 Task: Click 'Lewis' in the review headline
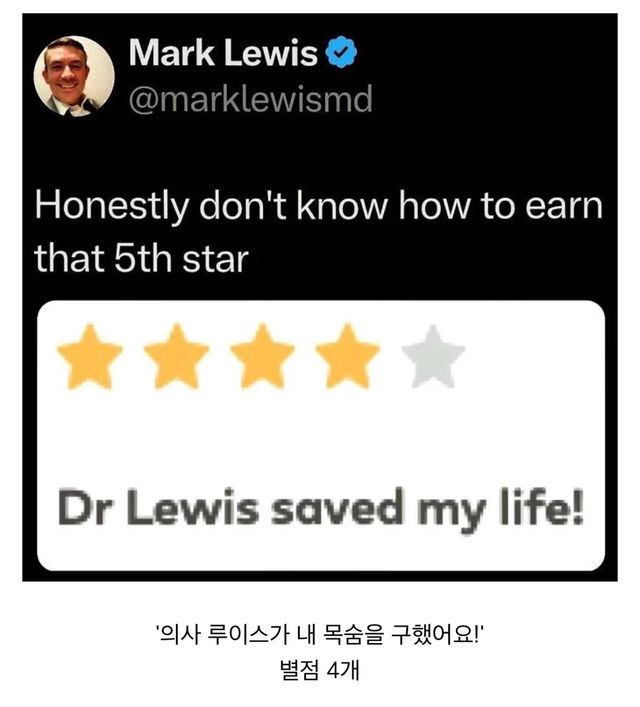[x=193, y=508]
